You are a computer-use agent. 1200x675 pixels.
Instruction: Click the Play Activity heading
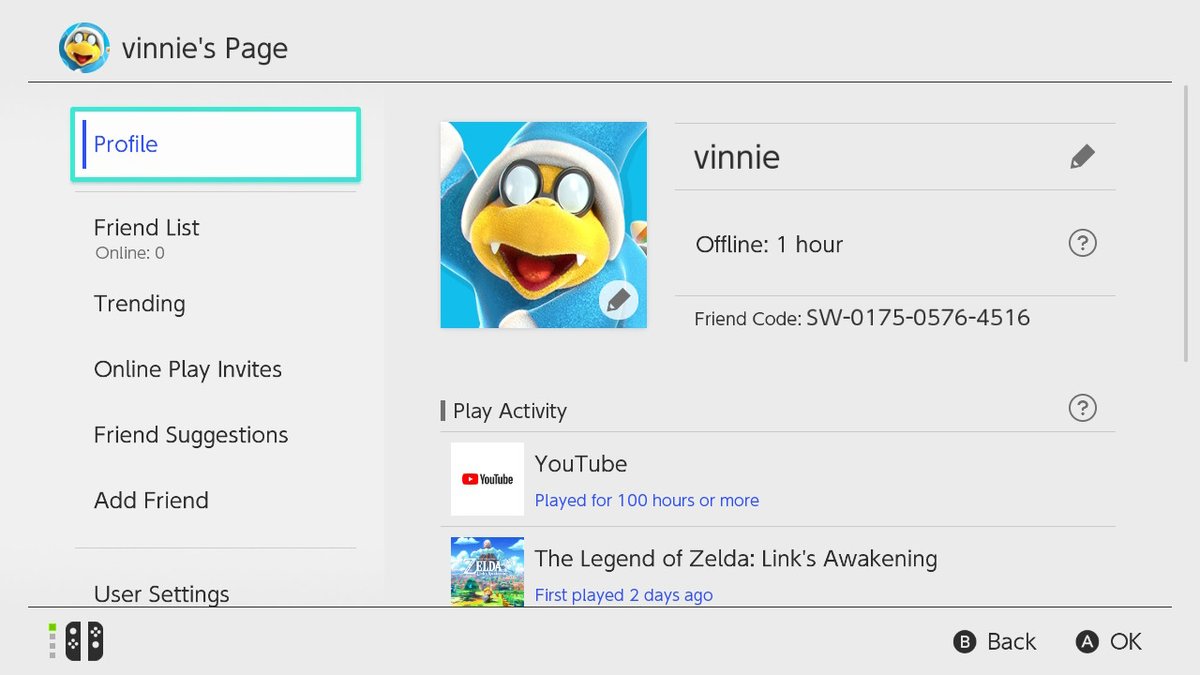[x=510, y=411]
